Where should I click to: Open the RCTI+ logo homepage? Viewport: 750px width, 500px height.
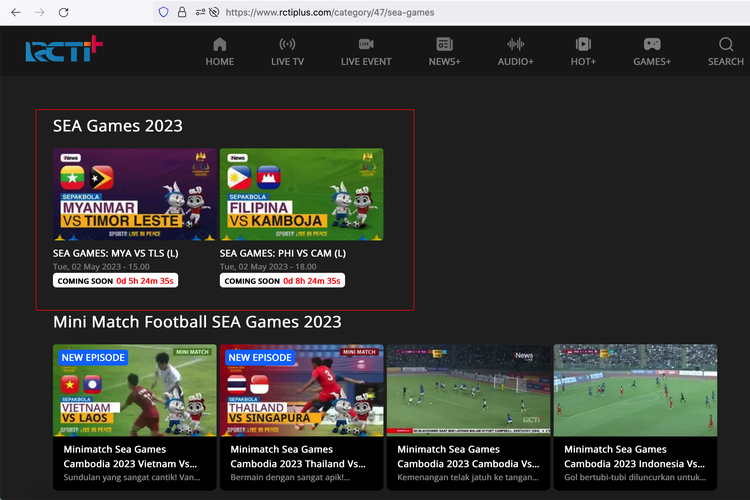tap(65, 50)
